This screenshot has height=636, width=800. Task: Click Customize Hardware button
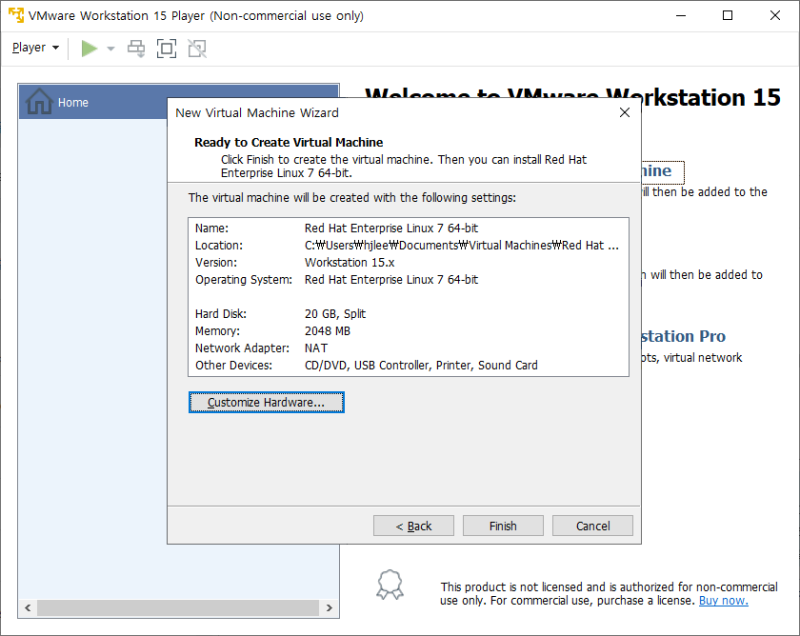point(266,402)
